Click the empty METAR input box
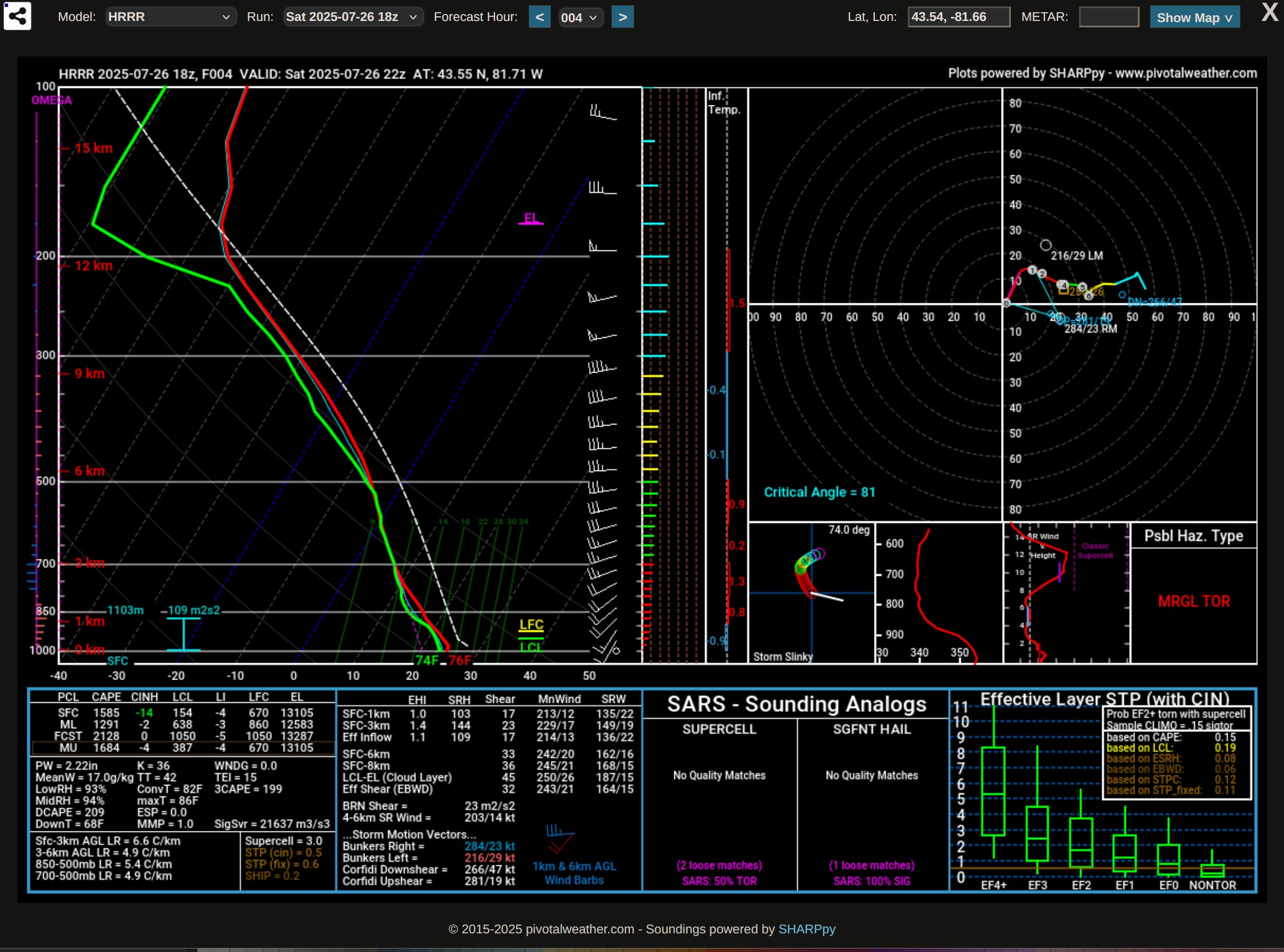The image size is (1284, 952). tap(1109, 17)
